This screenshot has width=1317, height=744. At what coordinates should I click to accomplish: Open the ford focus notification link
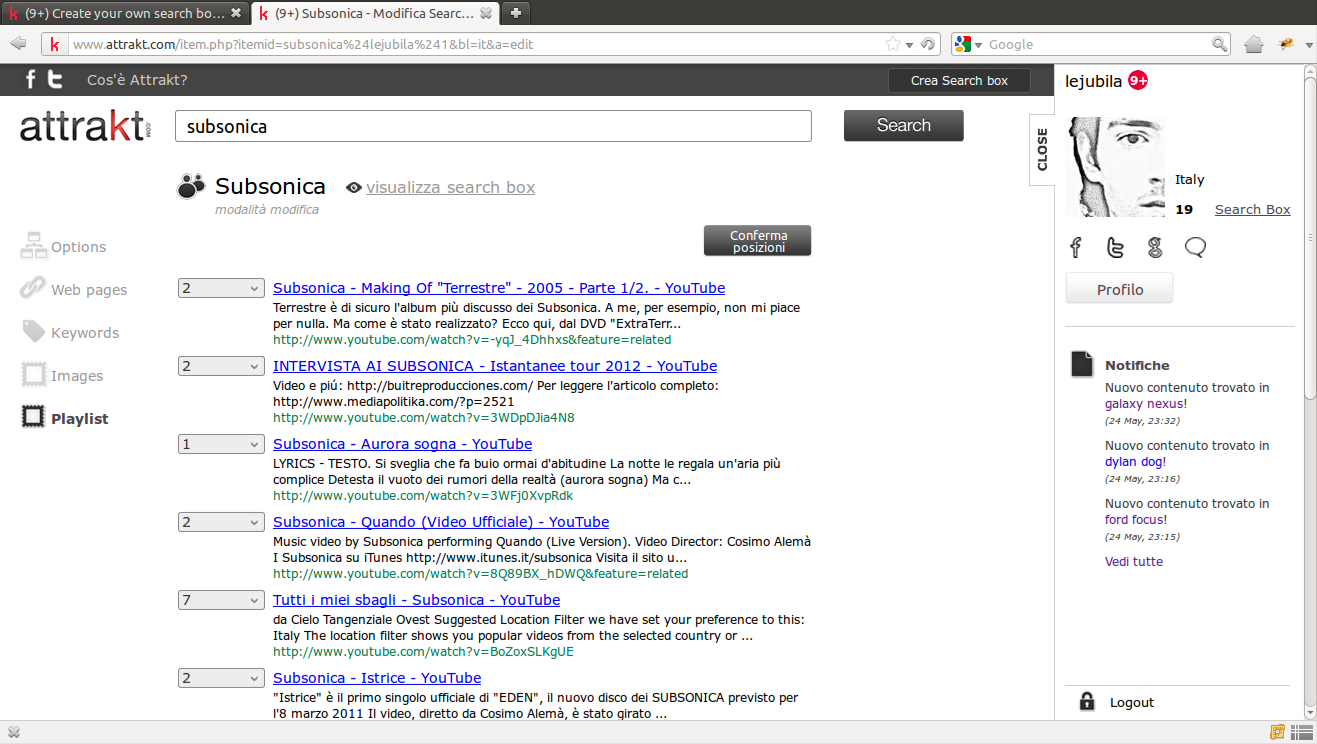(1134, 520)
